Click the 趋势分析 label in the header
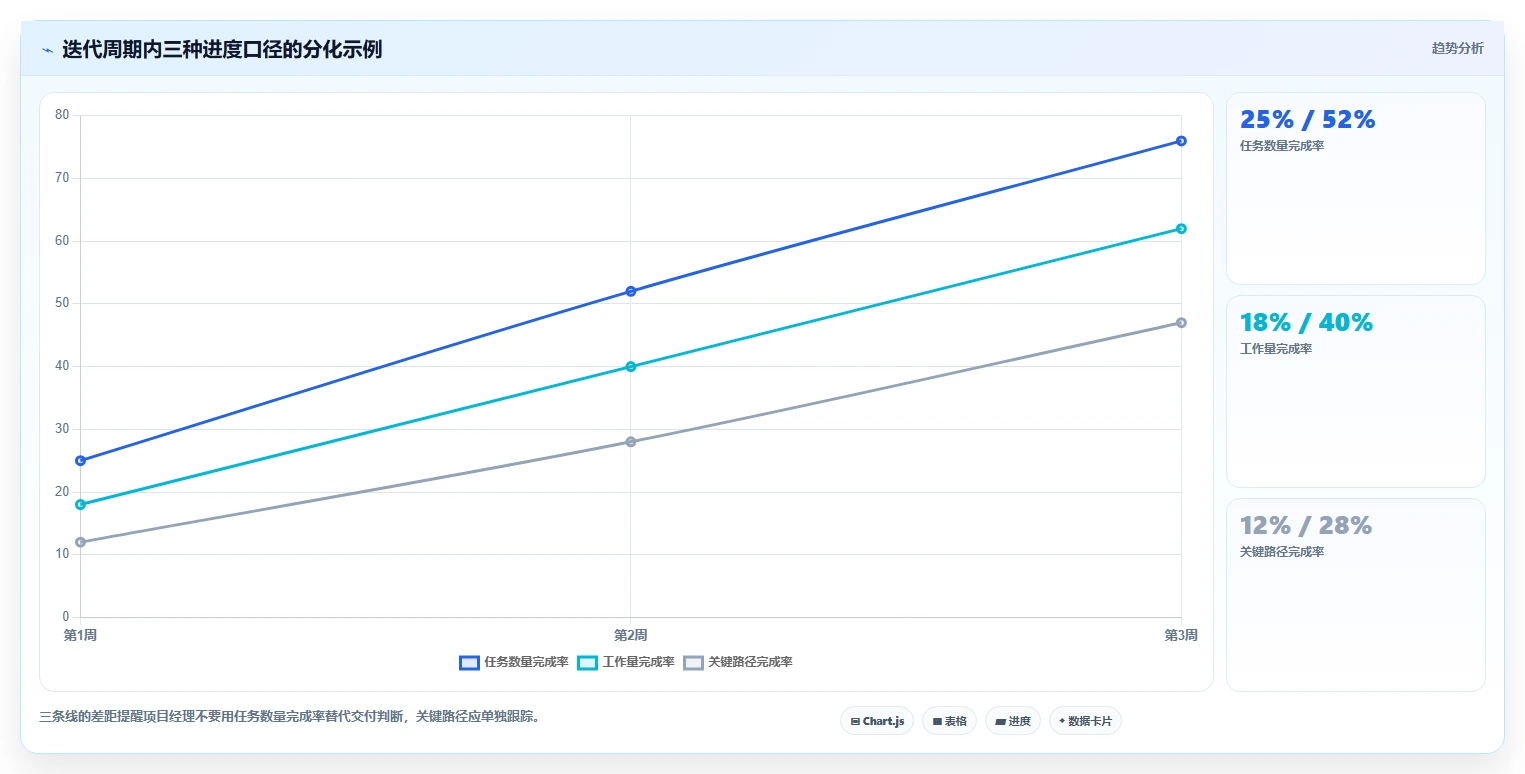Viewport: 1525px width, 774px height. tap(1457, 48)
